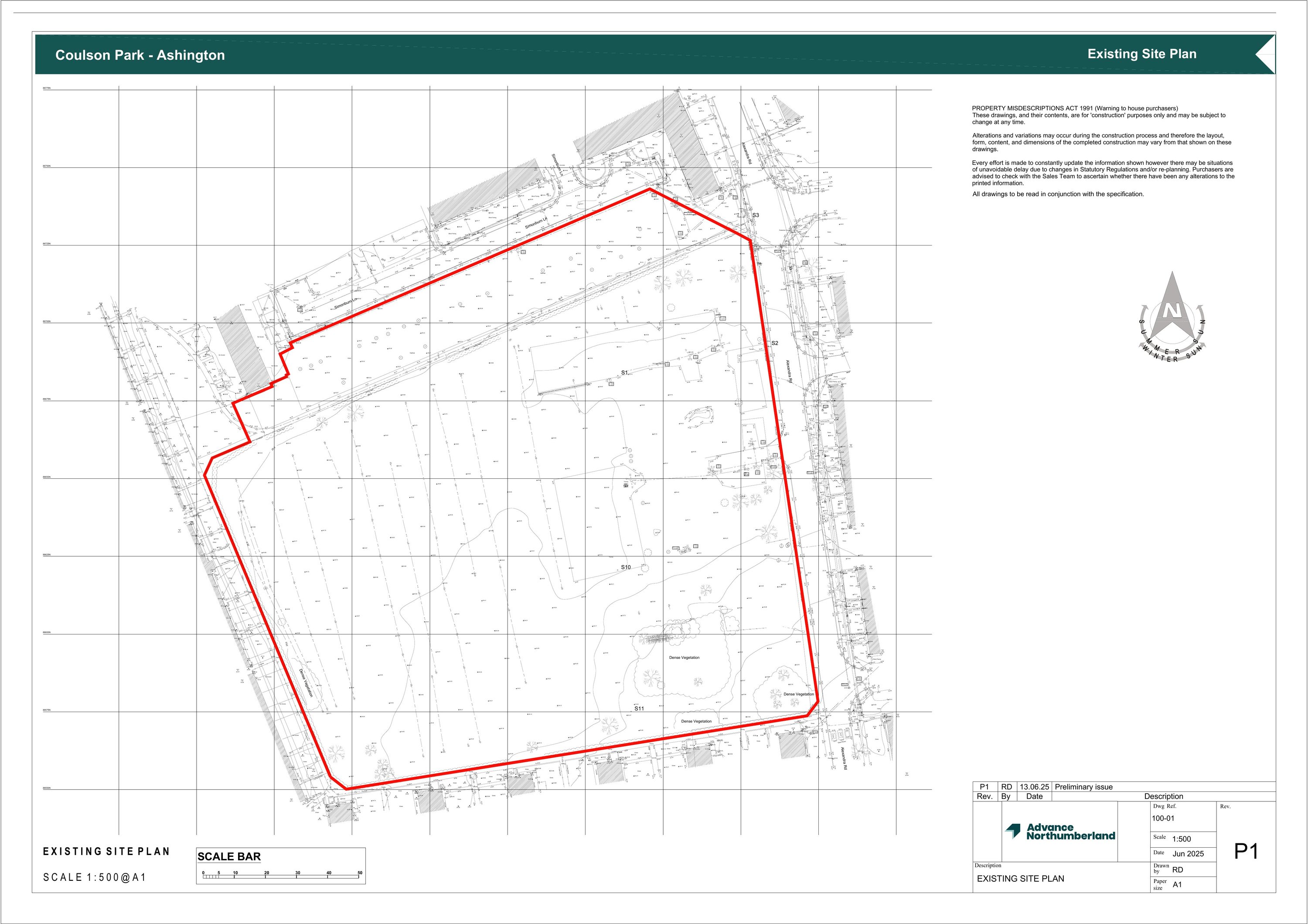Click the 'SCALE 1:500@A1' caption
The height and width of the screenshot is (924, 1308).
click(95, 877)
